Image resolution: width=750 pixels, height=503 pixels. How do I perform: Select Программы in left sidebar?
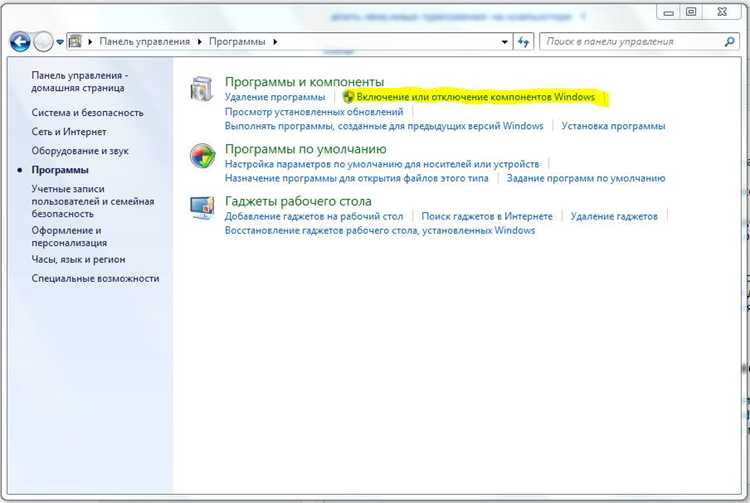(x=60, y=170)
